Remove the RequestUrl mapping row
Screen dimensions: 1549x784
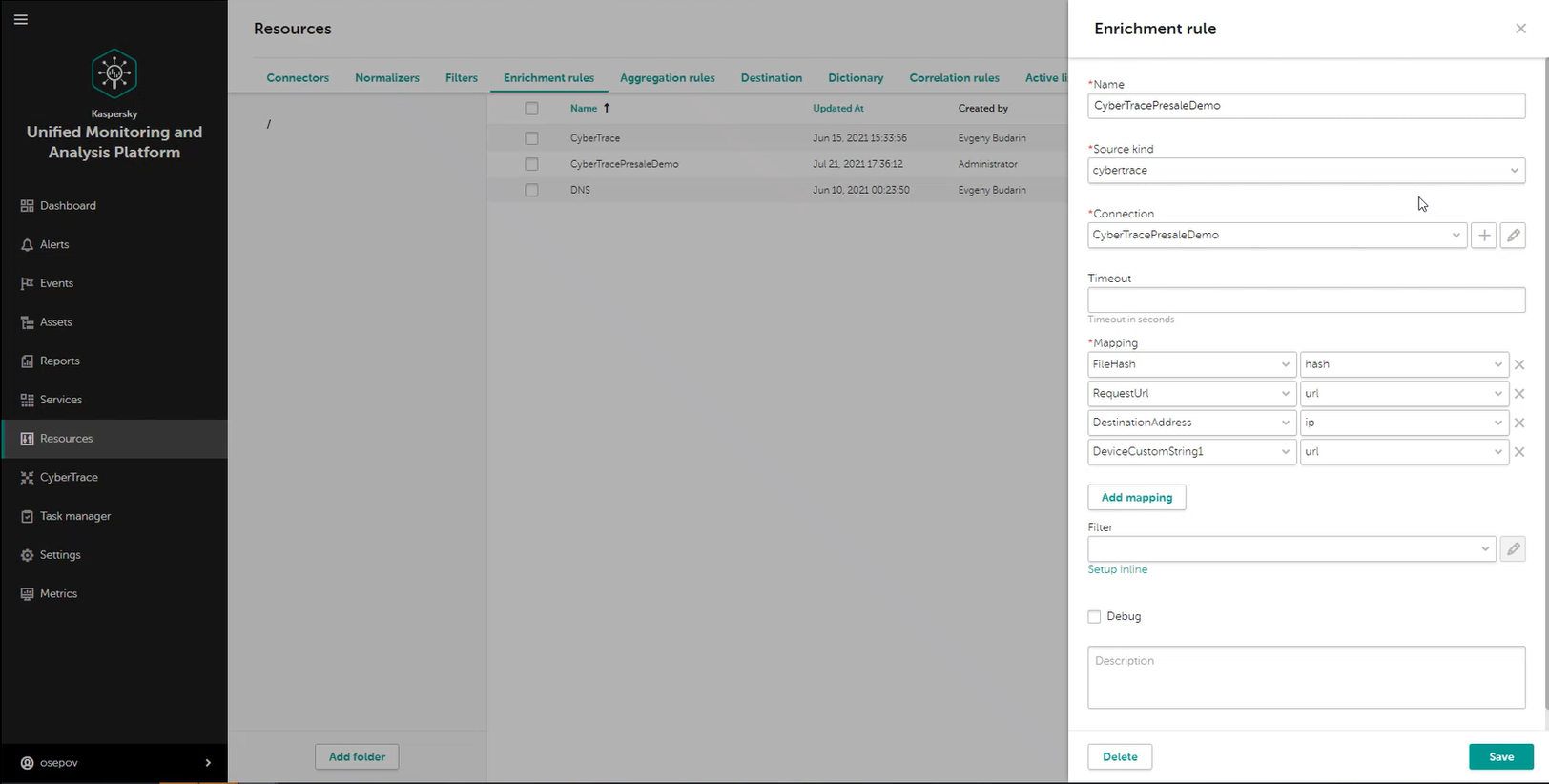click(x=1519, y=394)
